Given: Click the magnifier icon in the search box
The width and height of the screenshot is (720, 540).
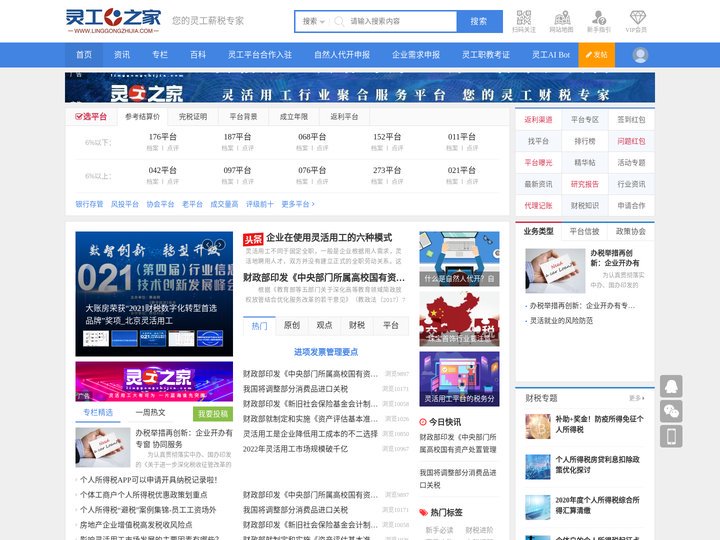Looking at the screenshot, I should pos(339,21).
